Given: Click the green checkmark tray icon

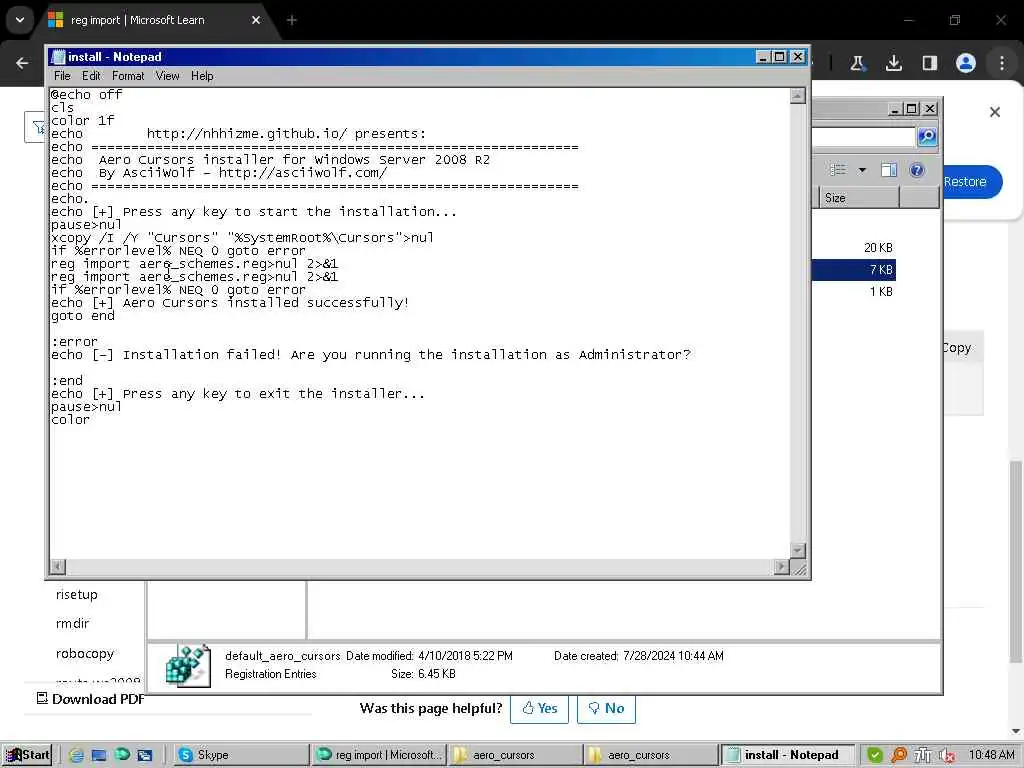Looking at the screenshot, I should [x=874, y=756].
